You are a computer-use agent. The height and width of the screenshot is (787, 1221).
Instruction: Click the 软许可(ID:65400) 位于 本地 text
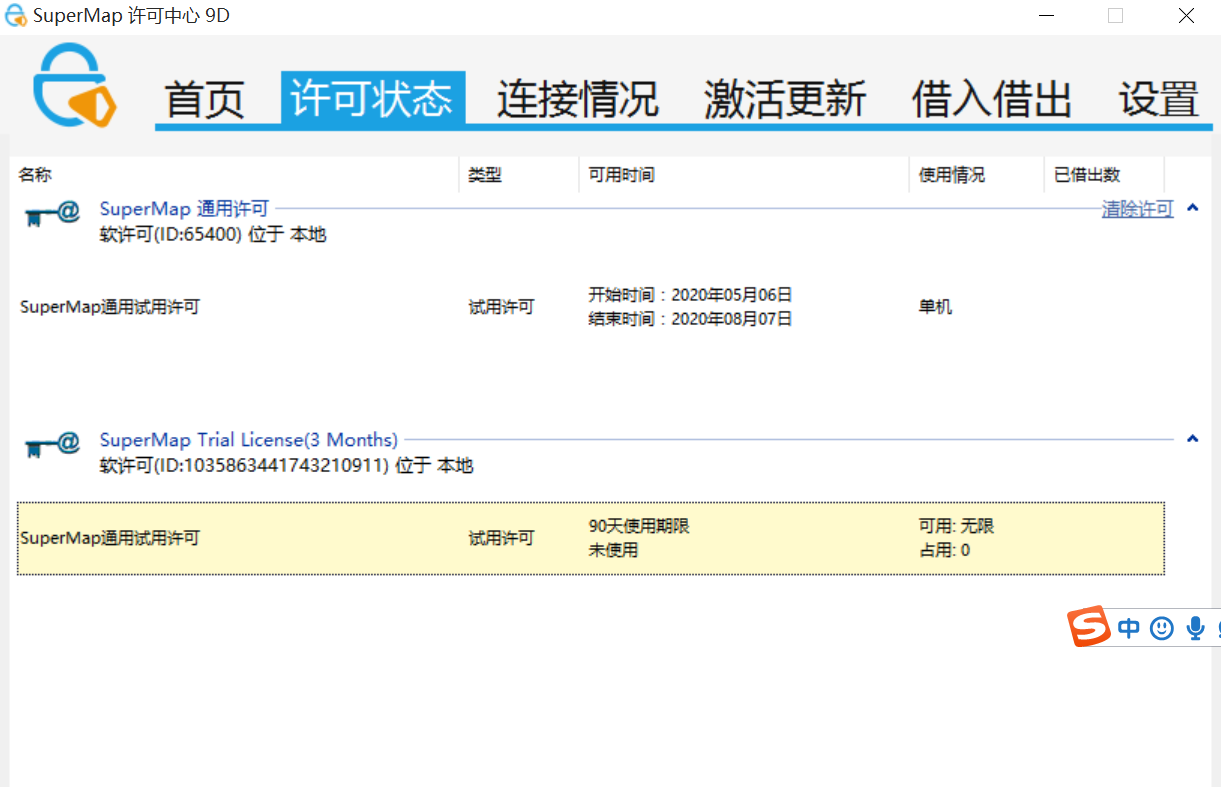pos(213,235)
